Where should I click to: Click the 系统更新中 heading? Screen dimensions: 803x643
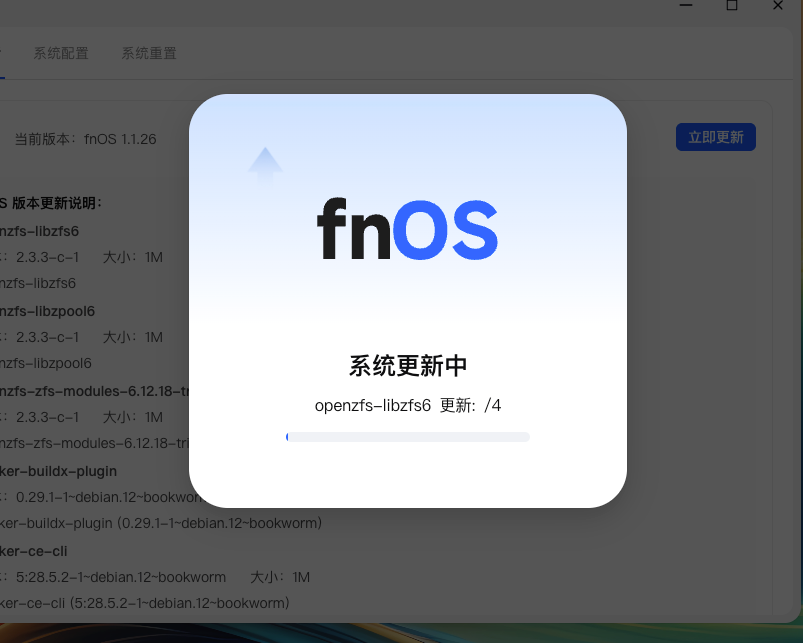tap(408, 366)
